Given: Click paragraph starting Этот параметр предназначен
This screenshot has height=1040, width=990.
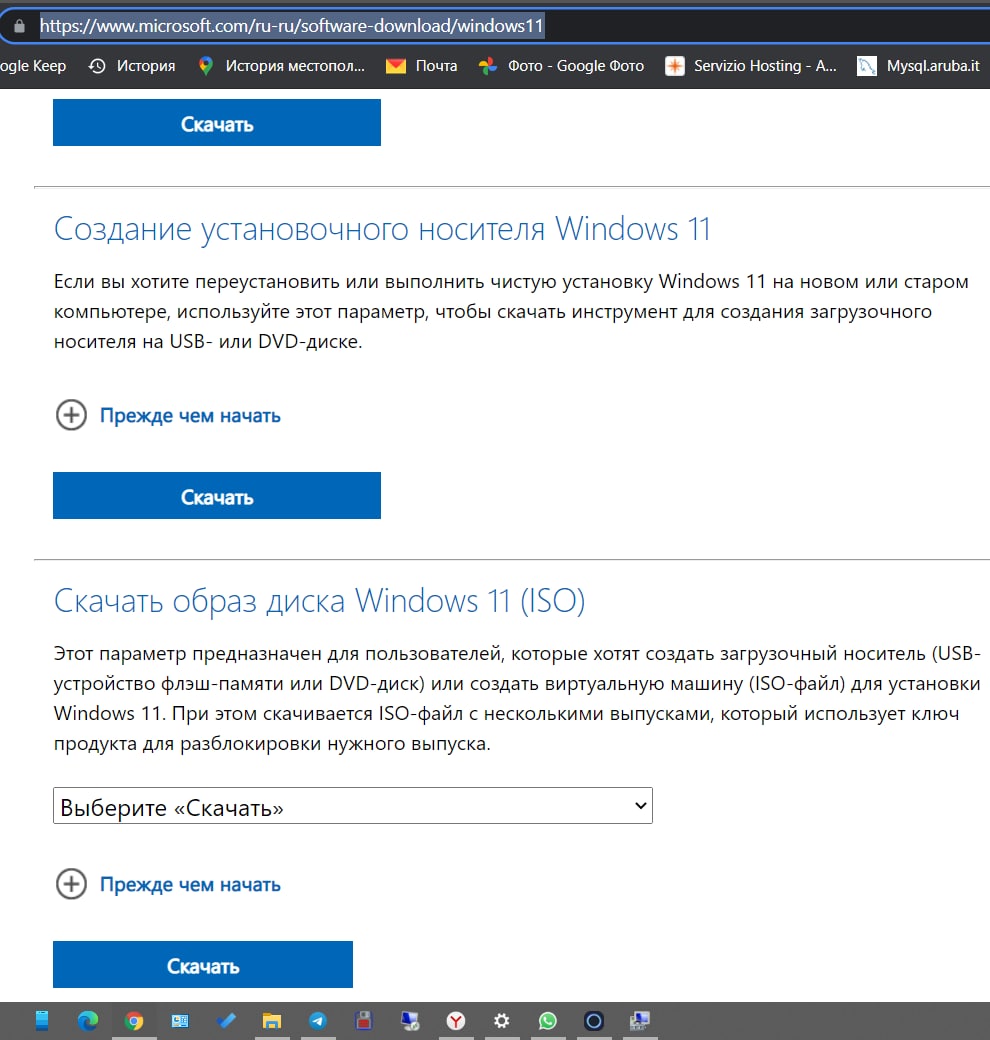Looking at the screenshot, I should tap(517, 698).
